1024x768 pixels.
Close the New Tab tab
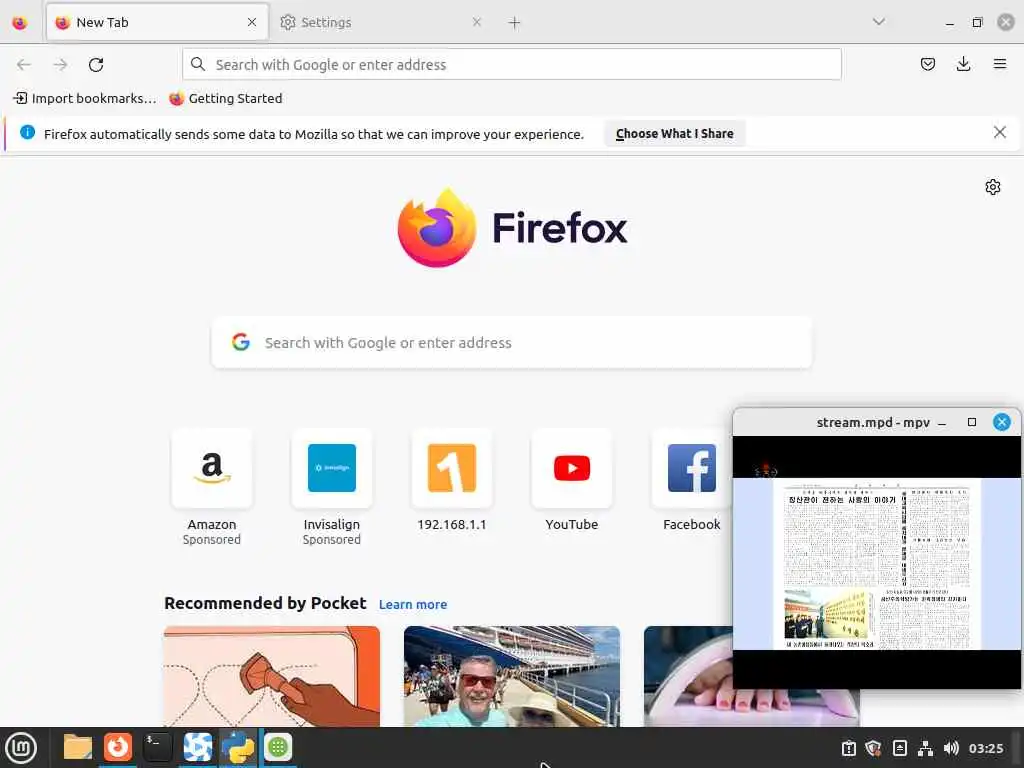252,22
